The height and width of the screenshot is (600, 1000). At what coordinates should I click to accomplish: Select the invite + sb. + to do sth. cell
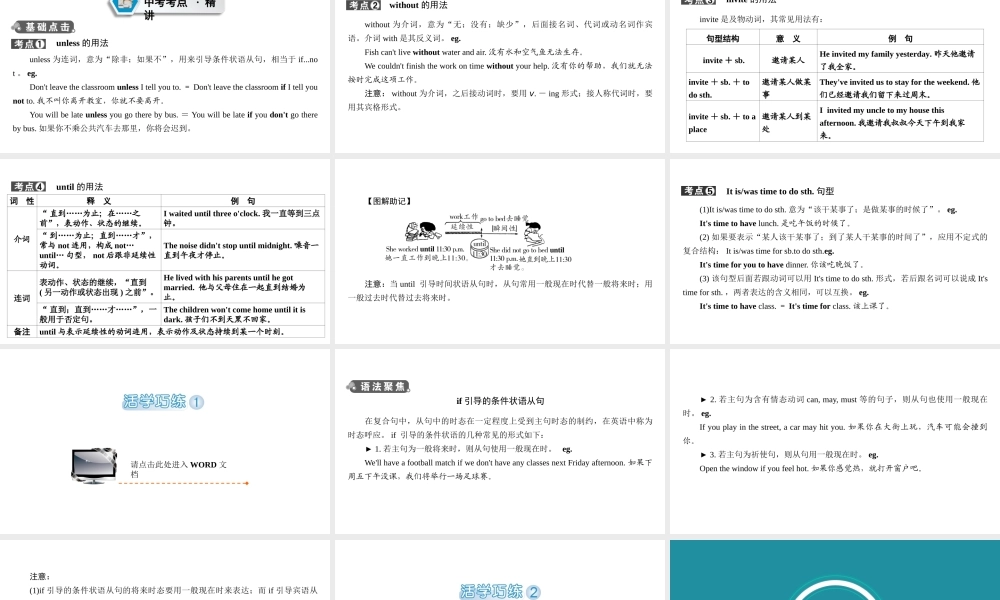pos(723,88)
